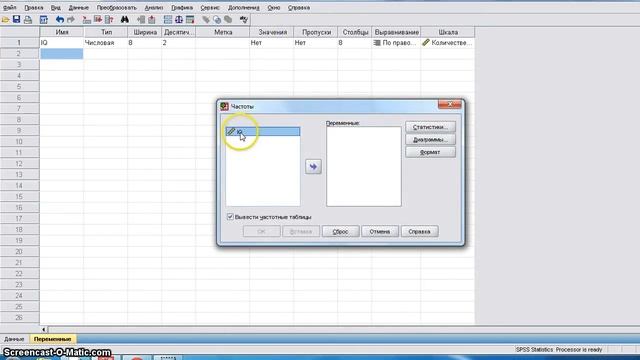Image resolution: width=640 pixels, height=360 pixels.
Task: Click the highlighted empty name cell in row 2
Action: coord(62,53)
